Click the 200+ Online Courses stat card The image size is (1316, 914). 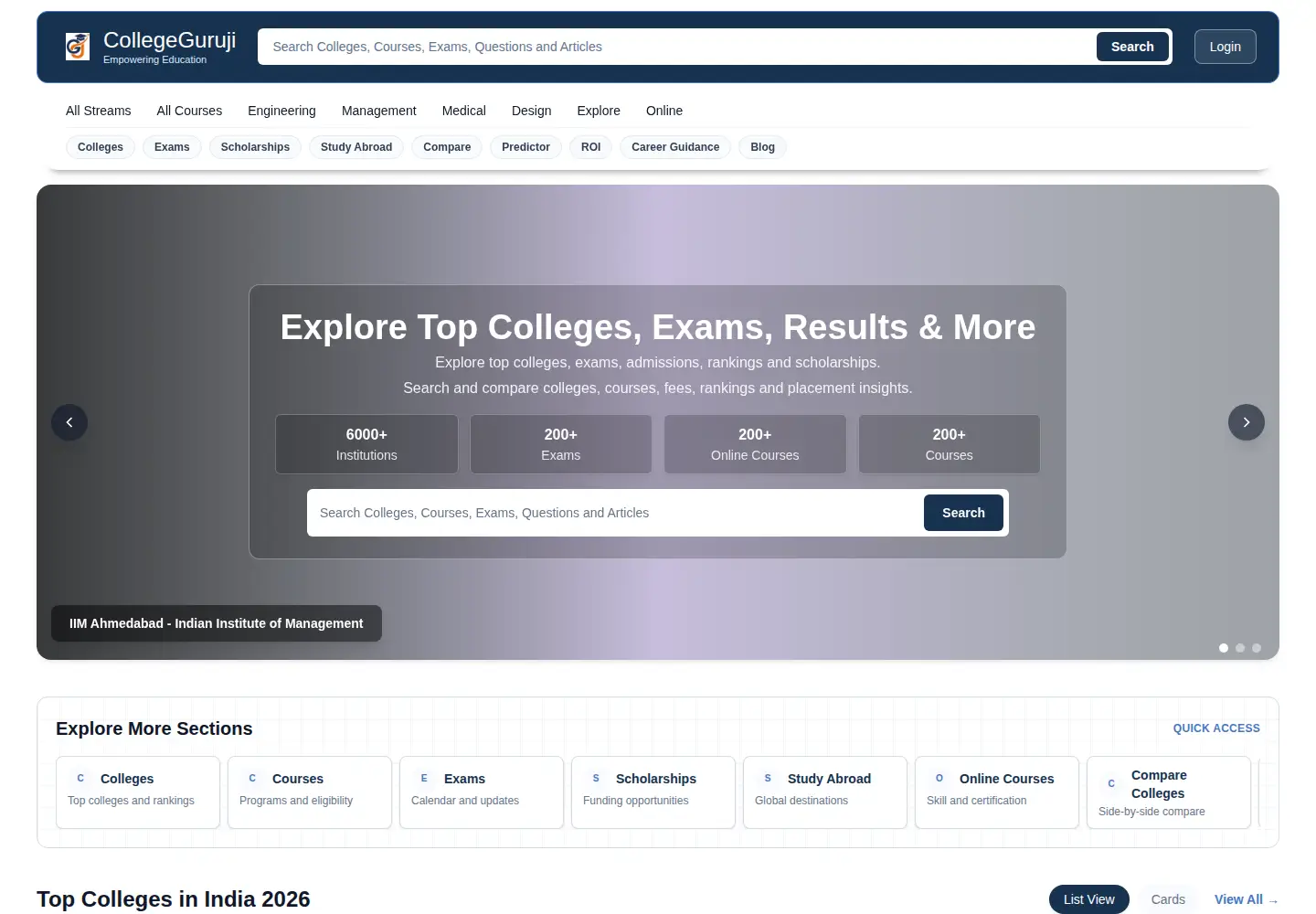755,444
